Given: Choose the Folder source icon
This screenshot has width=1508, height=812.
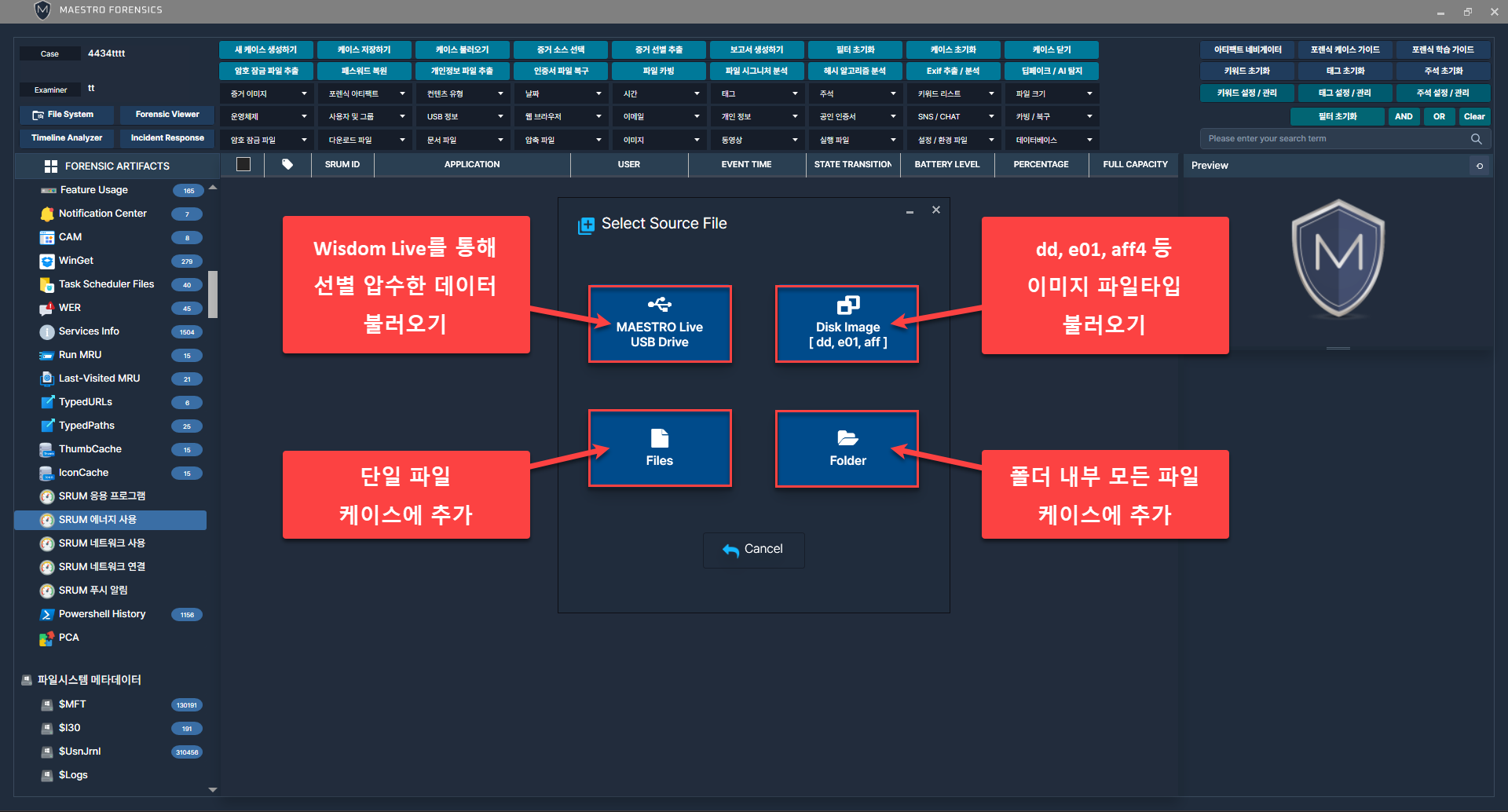Looking at the screenshot, I should [x=847, y=438].
